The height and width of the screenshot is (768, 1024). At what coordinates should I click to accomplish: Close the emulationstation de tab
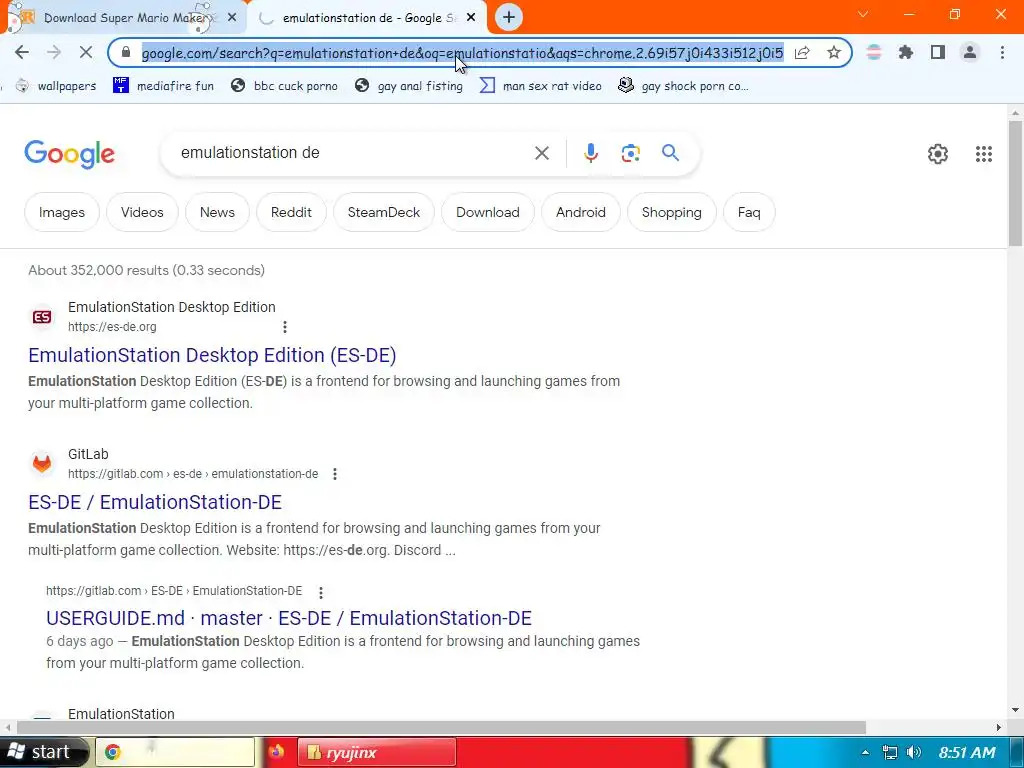[471, 18]
